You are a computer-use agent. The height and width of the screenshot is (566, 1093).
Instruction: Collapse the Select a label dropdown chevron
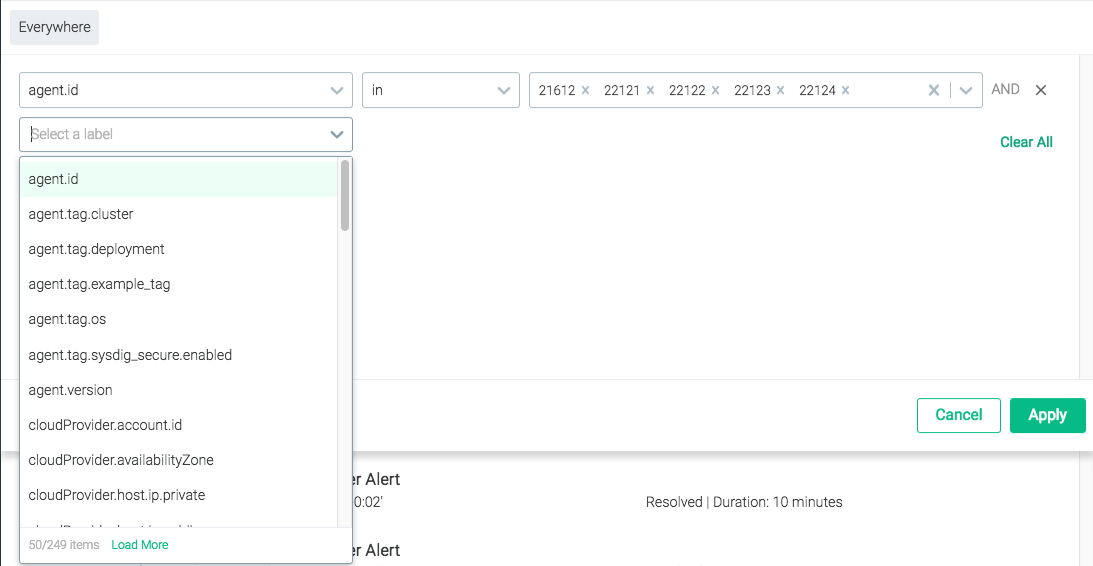tap(337, 135)
